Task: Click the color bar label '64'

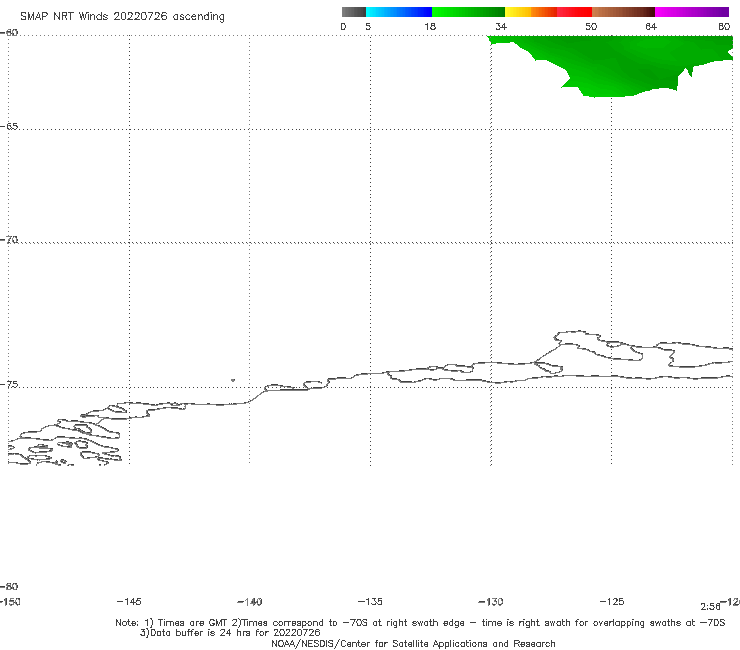Action: [x=651, y=26]
